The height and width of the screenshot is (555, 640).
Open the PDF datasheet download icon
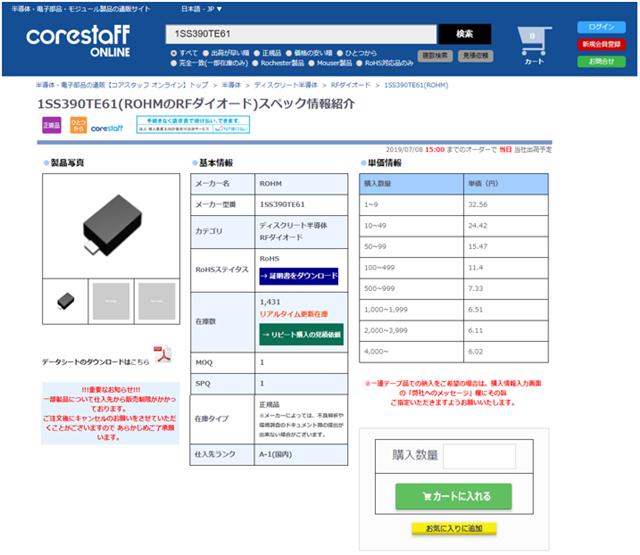pyautogui.click(x=162, y=354)
